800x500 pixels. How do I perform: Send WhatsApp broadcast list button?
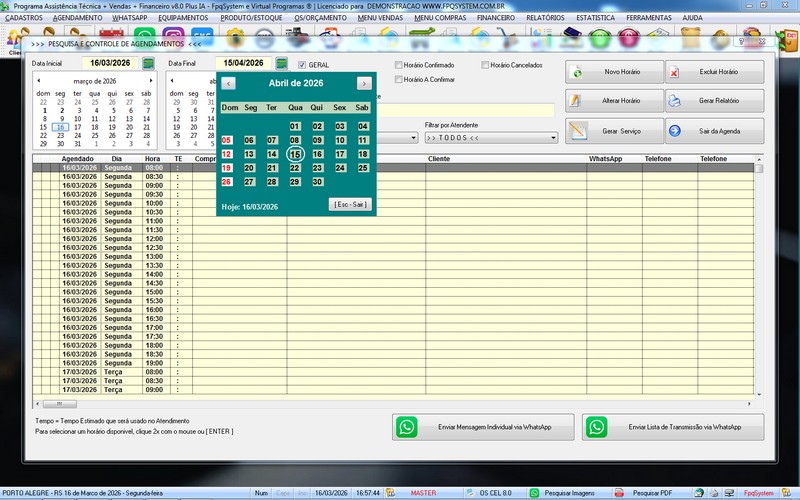pos(673,427)
